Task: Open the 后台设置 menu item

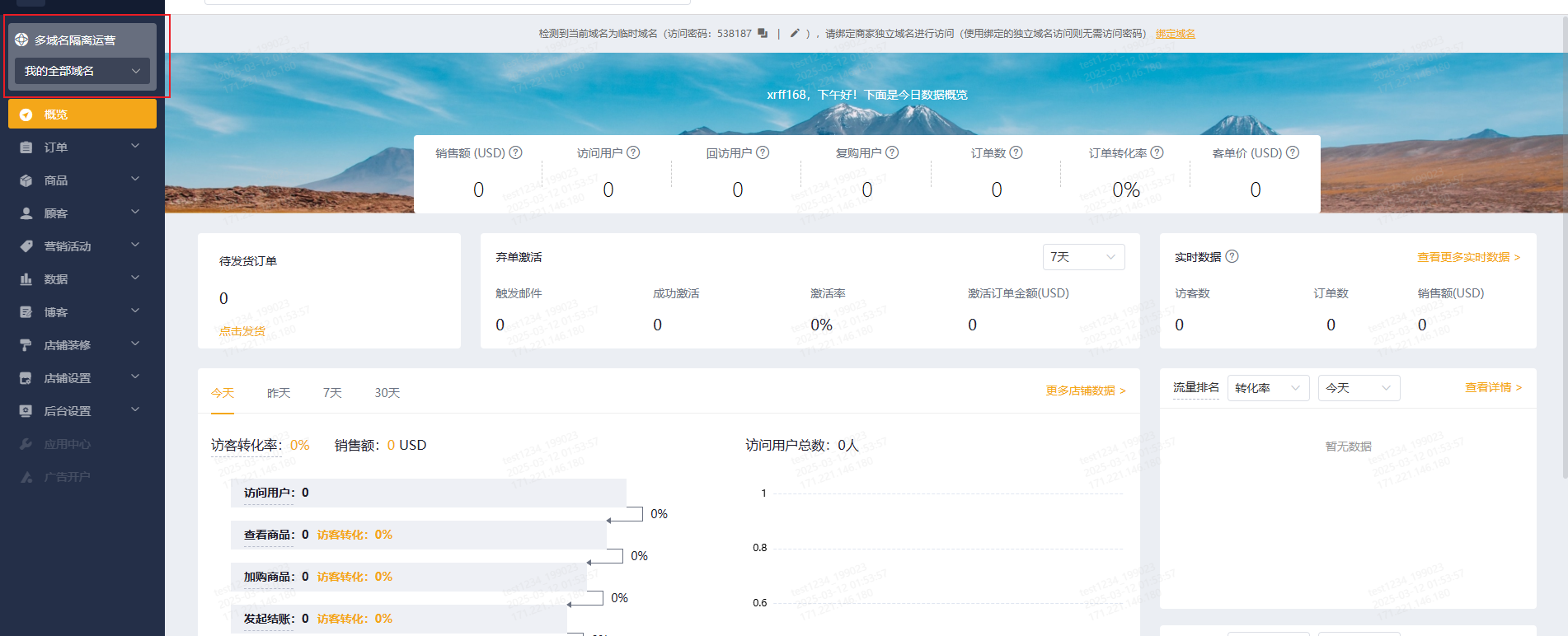Action: (x=82, y=411)
